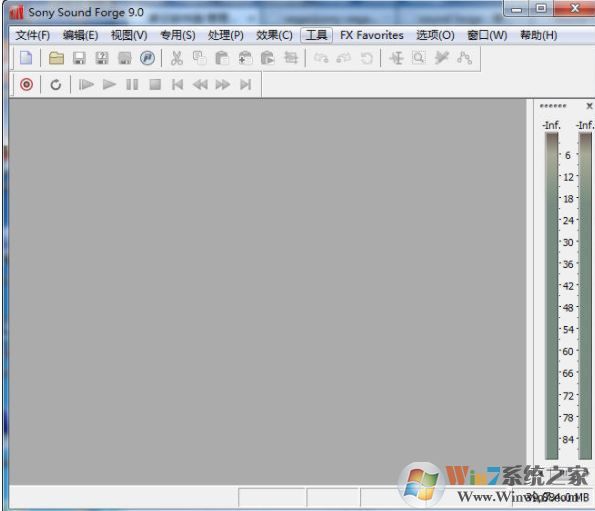The height and width of the screenshot is (511, 595).
Task: Create a new audio file
Action: pyautogui.click(x=26, y=58)
